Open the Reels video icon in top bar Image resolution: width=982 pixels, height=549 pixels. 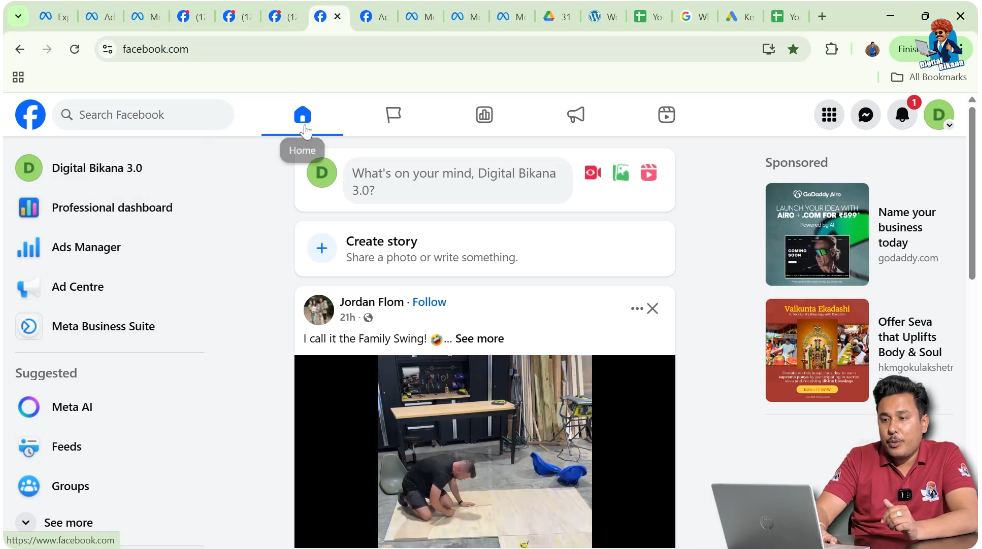(x=666, y=115)
